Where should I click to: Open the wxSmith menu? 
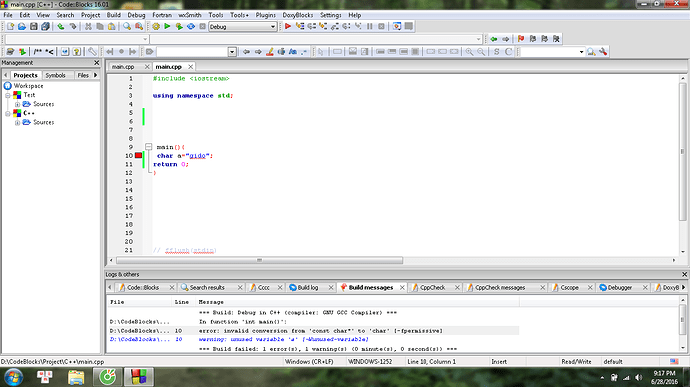pyautogui.click(x=190, y=15)
